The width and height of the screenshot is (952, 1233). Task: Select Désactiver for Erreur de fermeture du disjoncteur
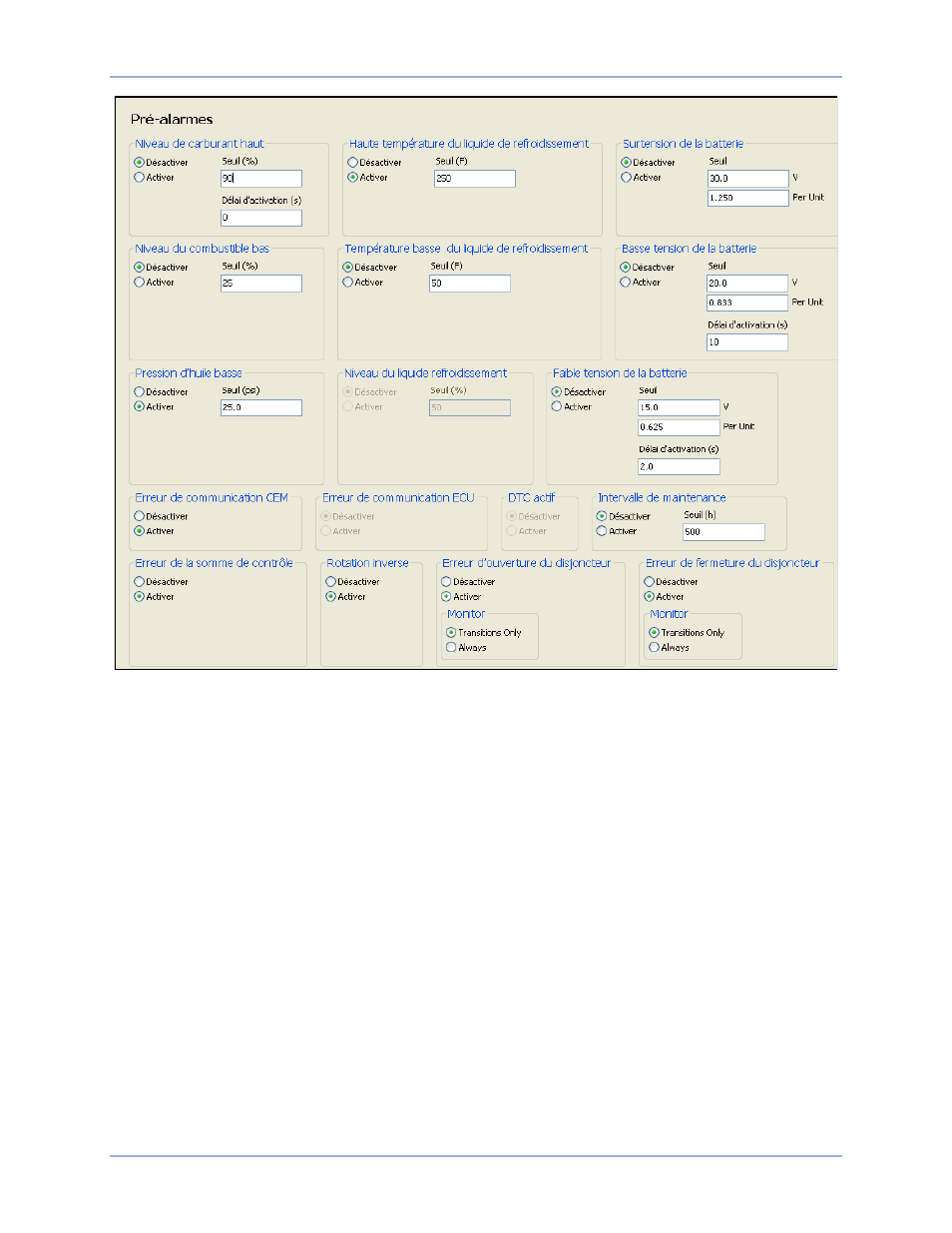point(649,582)
